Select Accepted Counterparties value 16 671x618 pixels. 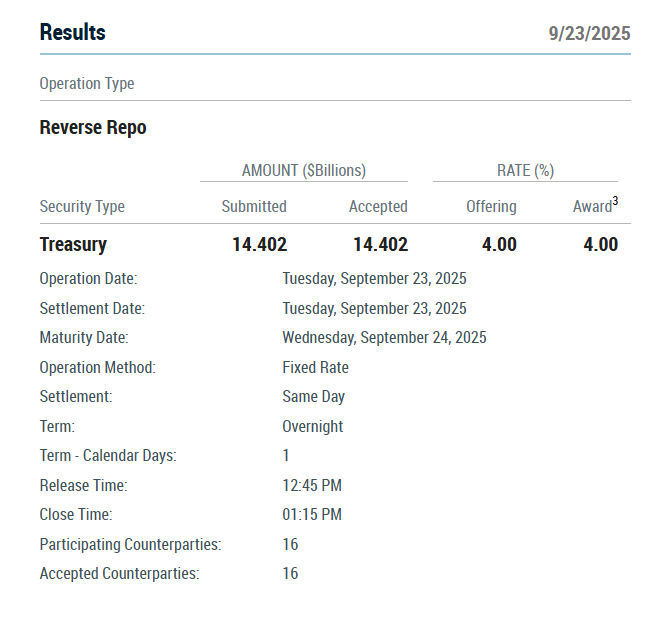[290, 574]
